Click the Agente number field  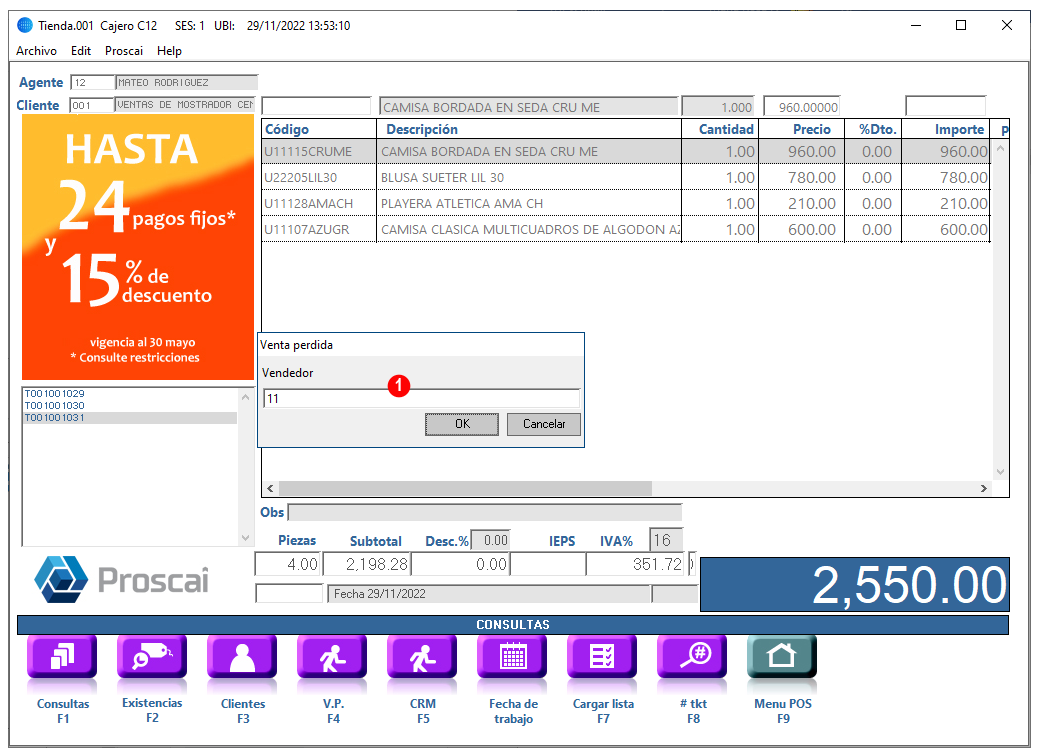coord(93,83)
